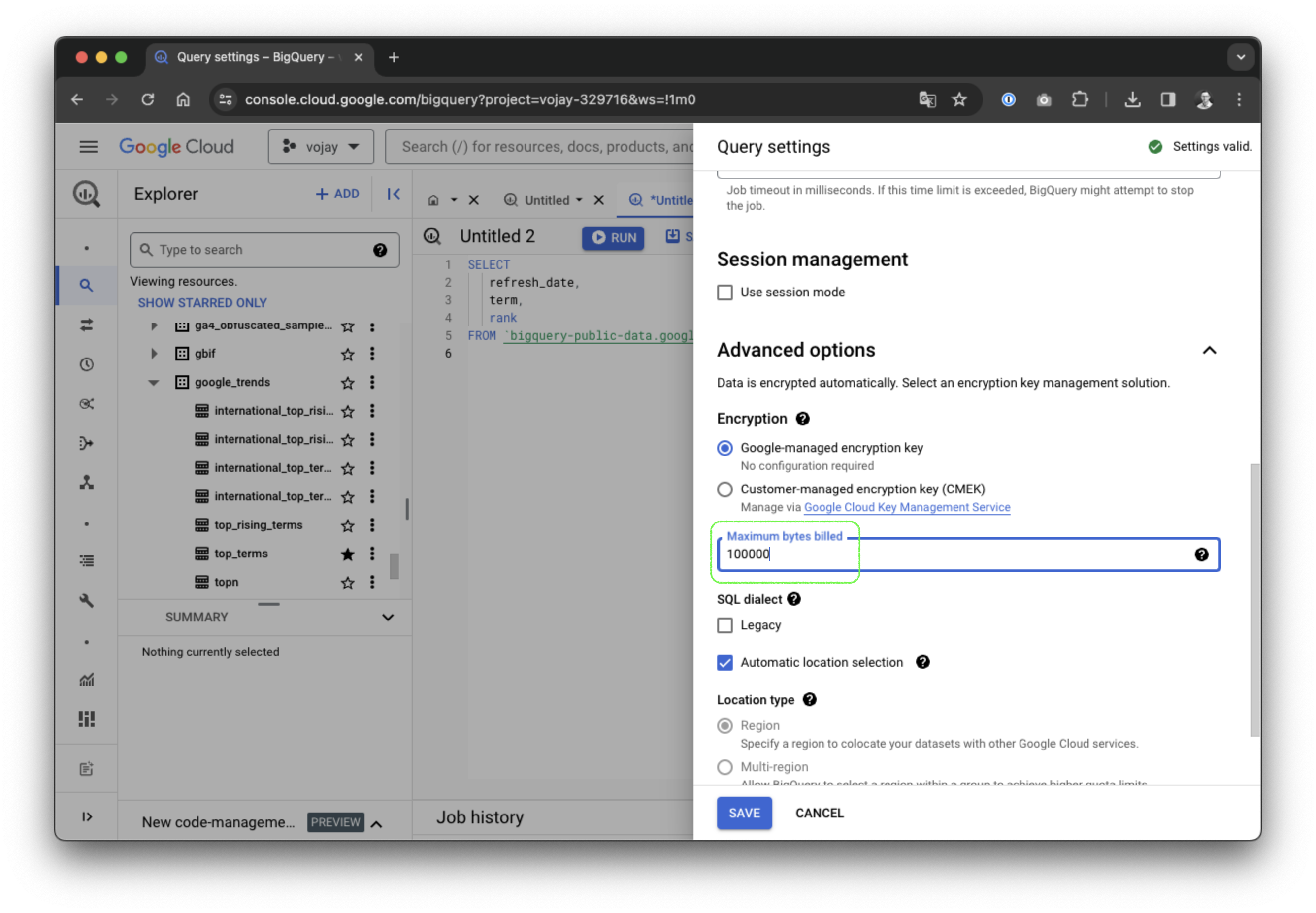This screenshot has height=913, width=1316.
Task: Open the hamburger navigation menu
Action: pos(89,146)
